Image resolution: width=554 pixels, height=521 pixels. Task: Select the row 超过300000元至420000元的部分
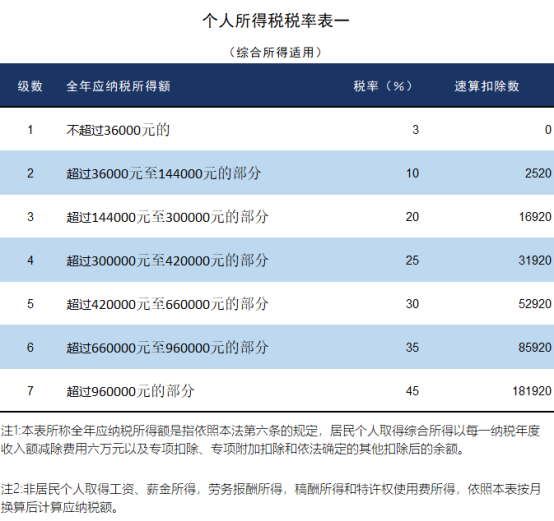pos(277,260)
